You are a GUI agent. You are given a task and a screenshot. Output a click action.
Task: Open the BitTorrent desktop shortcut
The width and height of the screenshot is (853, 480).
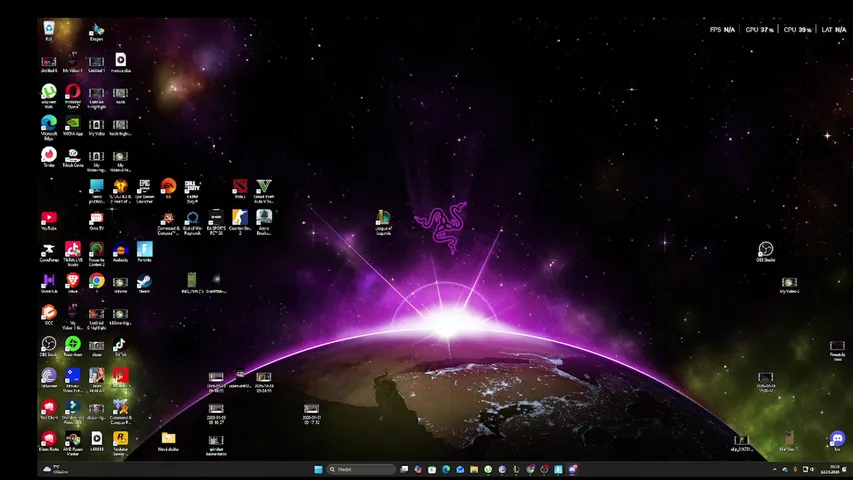[x=49, y=378]
